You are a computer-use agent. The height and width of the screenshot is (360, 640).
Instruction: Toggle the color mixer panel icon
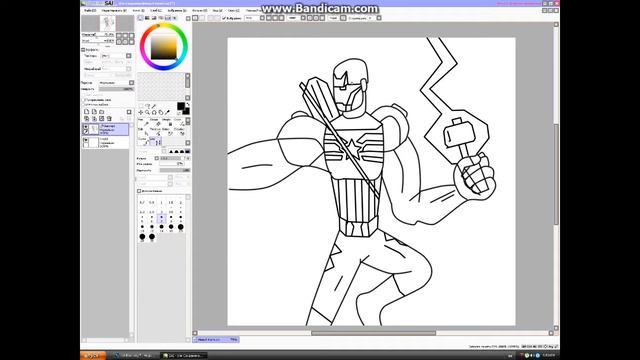(161, 18)
